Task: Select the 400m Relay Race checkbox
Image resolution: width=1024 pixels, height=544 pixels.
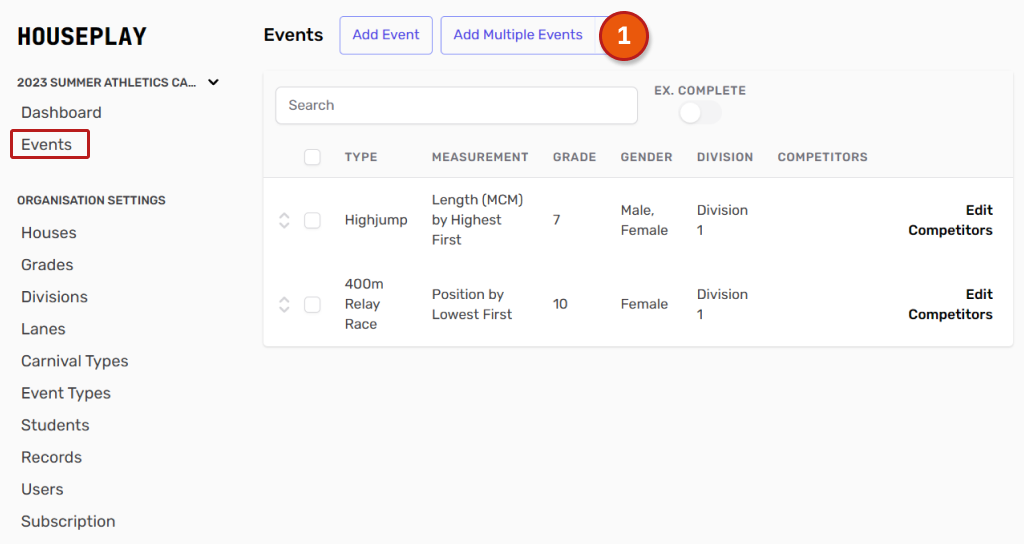Action: click(x=312, y=304)
